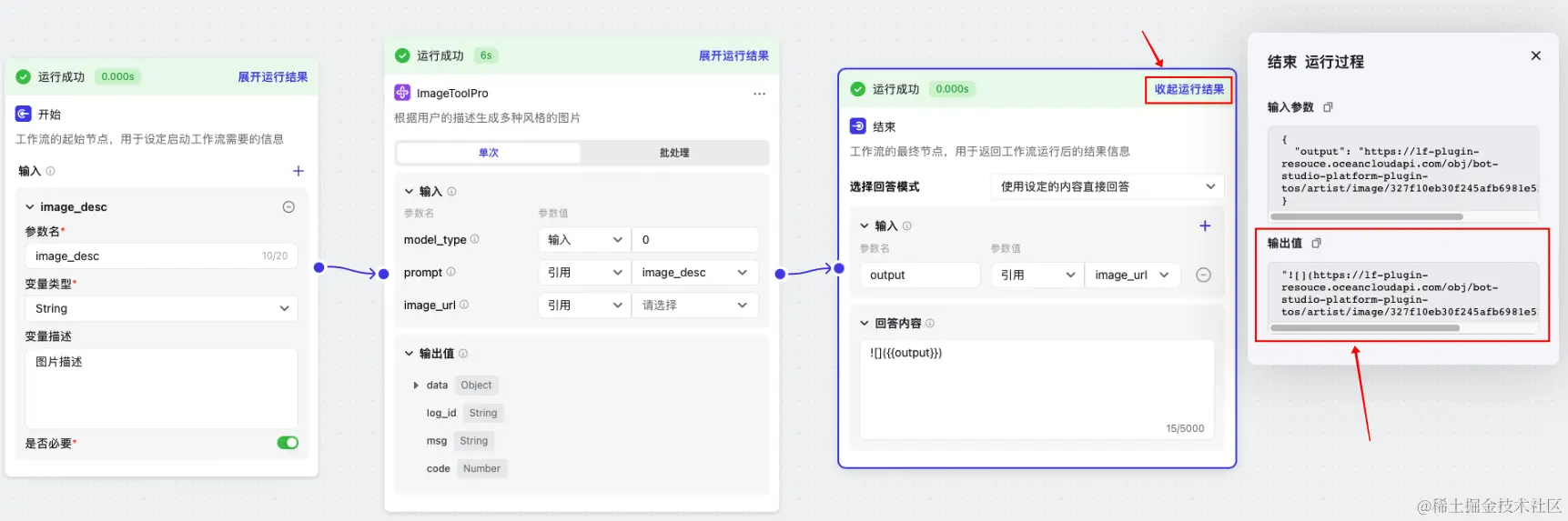Open output image_url value dropdown
This screenshot has width=1568, height=521.
click(x=1132, y=275)
